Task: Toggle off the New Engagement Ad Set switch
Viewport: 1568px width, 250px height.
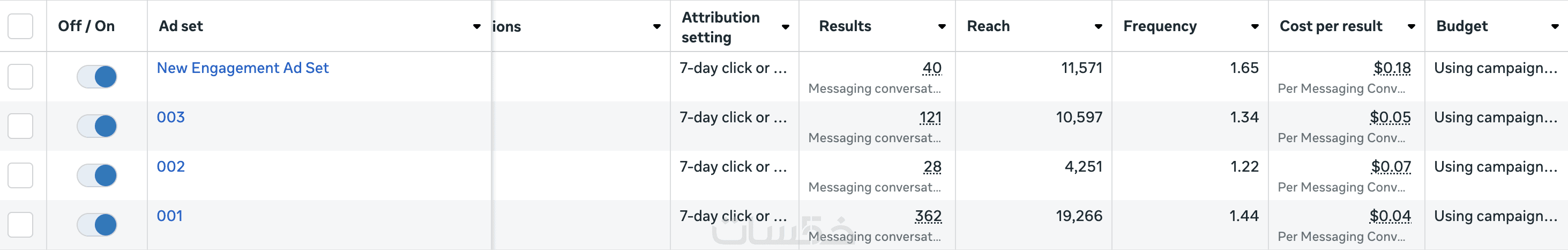Action: 97,77
